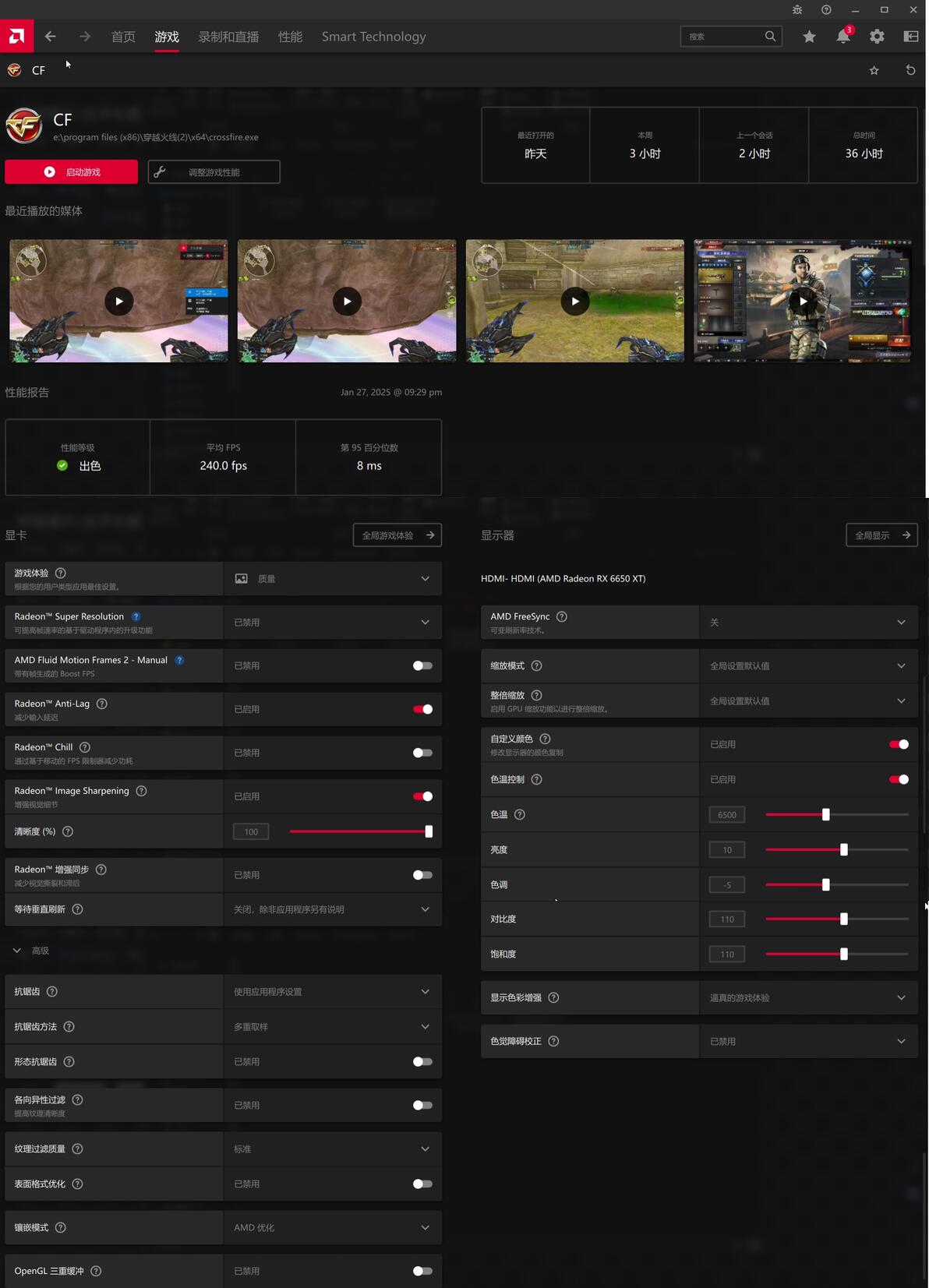
Task: Switch to Smart Technology tab
Action: pyautogui.click(x=374, y=37)
